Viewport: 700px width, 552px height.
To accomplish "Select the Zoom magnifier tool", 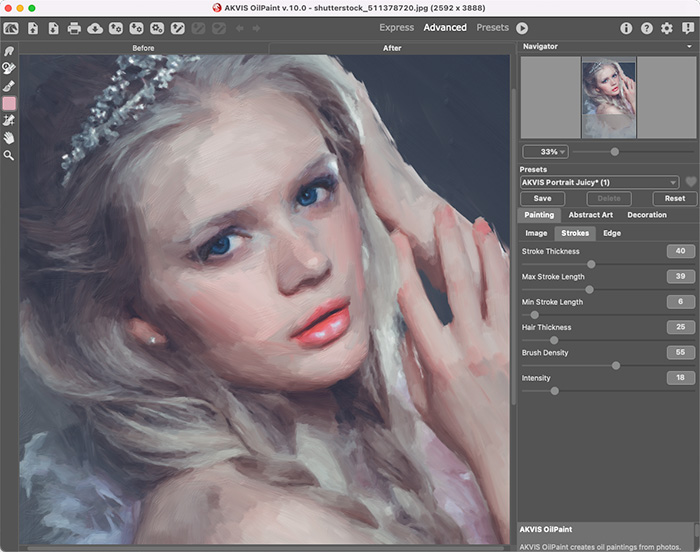I will click(9, 156).
